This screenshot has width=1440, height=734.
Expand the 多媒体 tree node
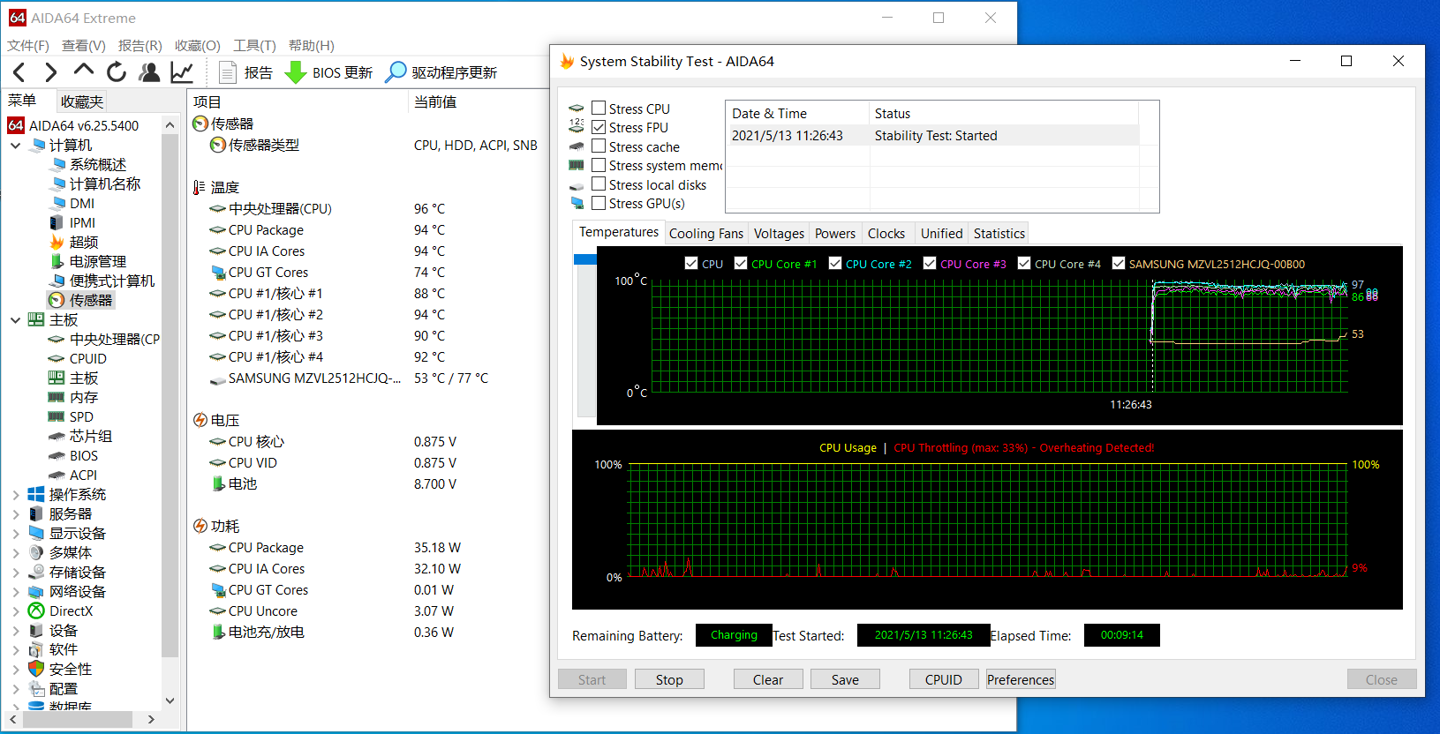point(15,552)
